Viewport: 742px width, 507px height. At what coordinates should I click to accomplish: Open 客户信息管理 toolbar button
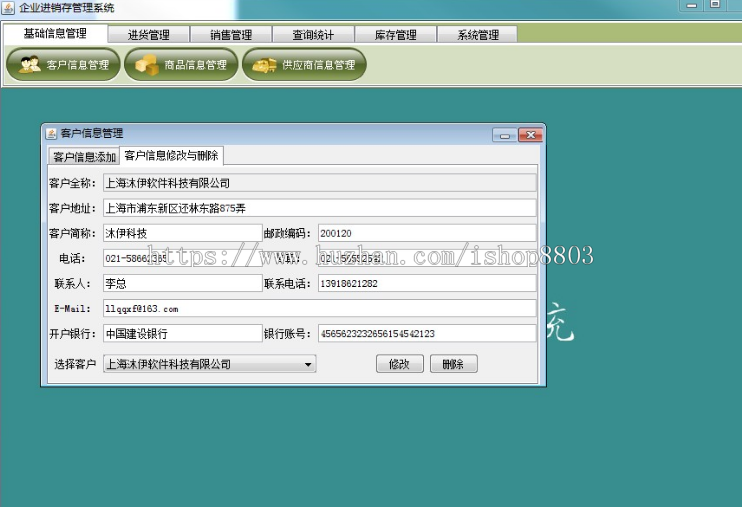click(x=63, y=65)
